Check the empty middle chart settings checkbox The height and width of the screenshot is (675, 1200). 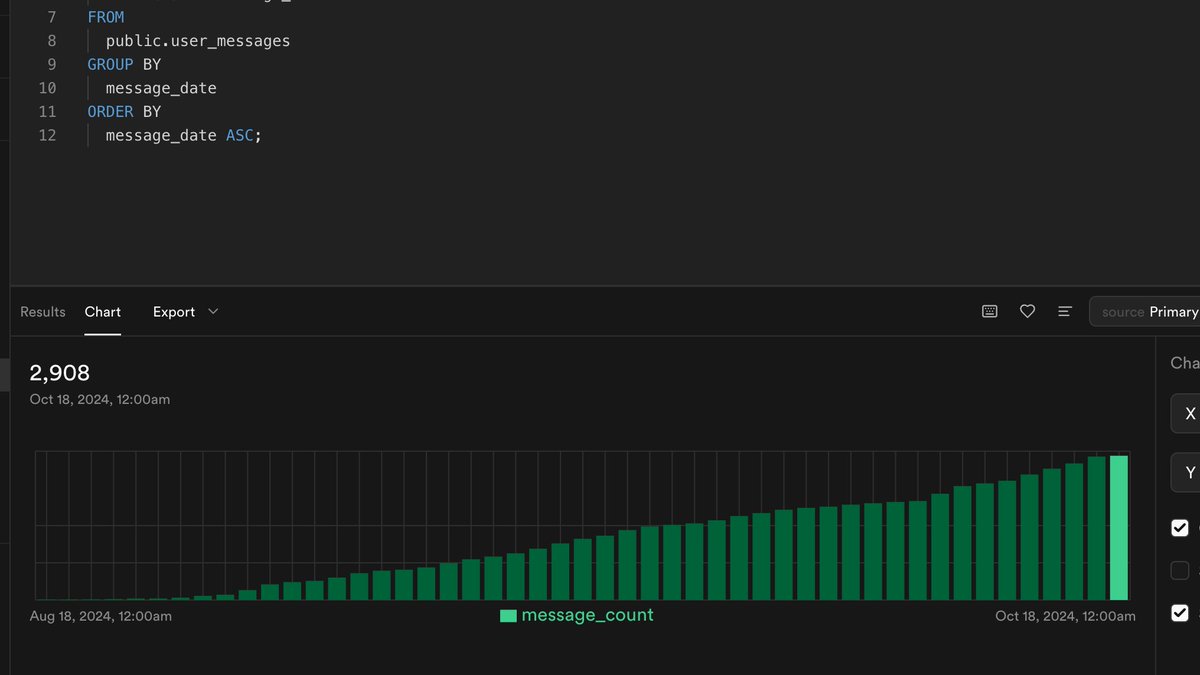pos(1180,570)
